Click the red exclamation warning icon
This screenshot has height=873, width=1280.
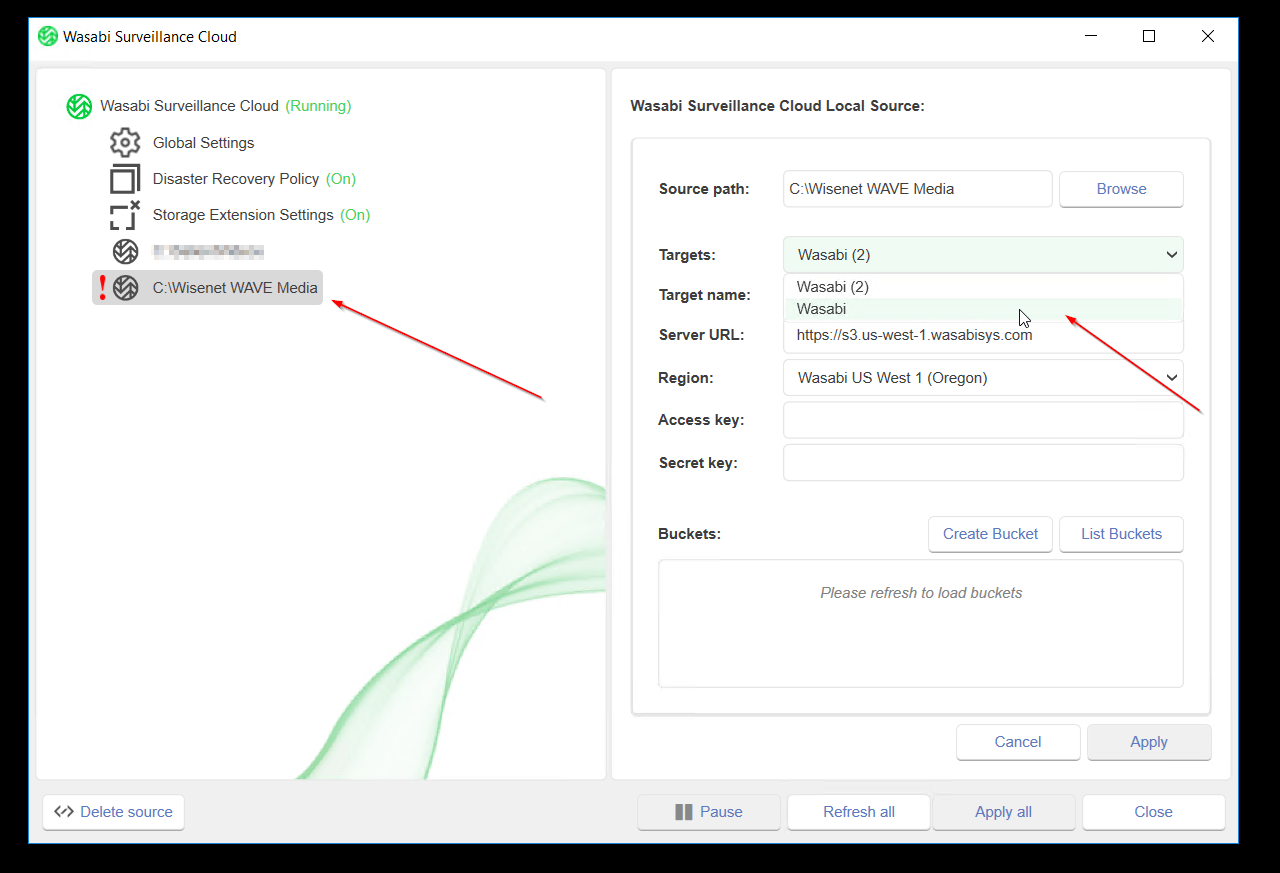[102, 288]
